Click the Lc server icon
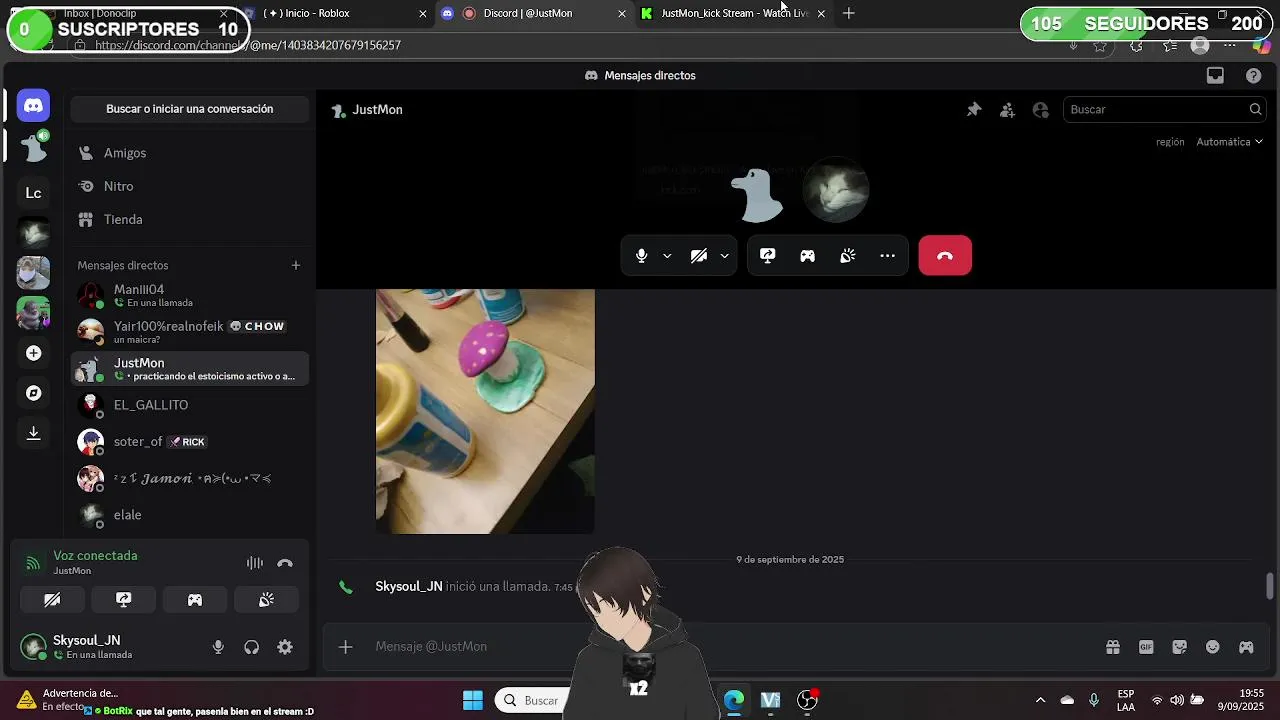The width and height of the screenshot is (1280, 720). point(33,193)
